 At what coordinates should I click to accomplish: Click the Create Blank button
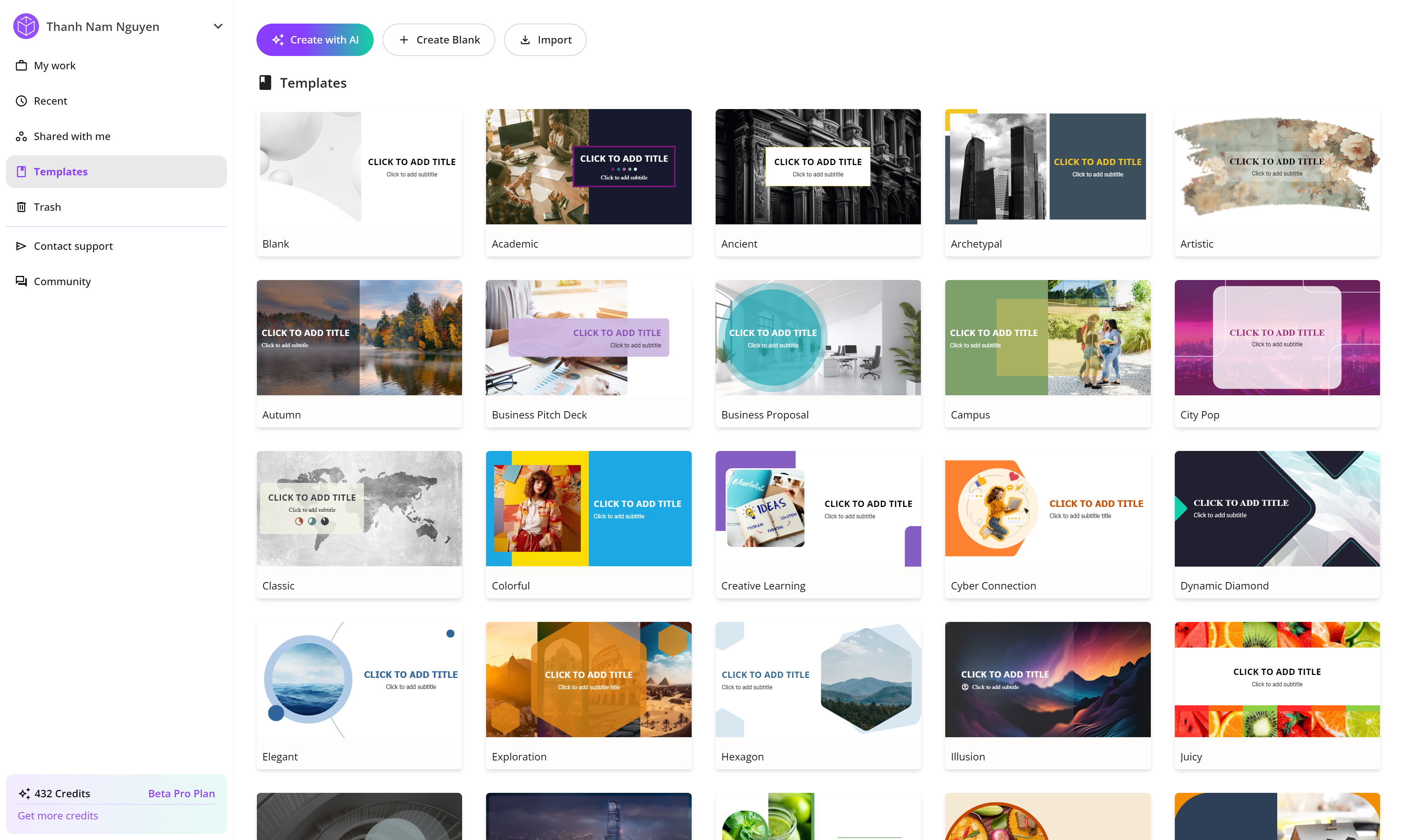[439, 40]
